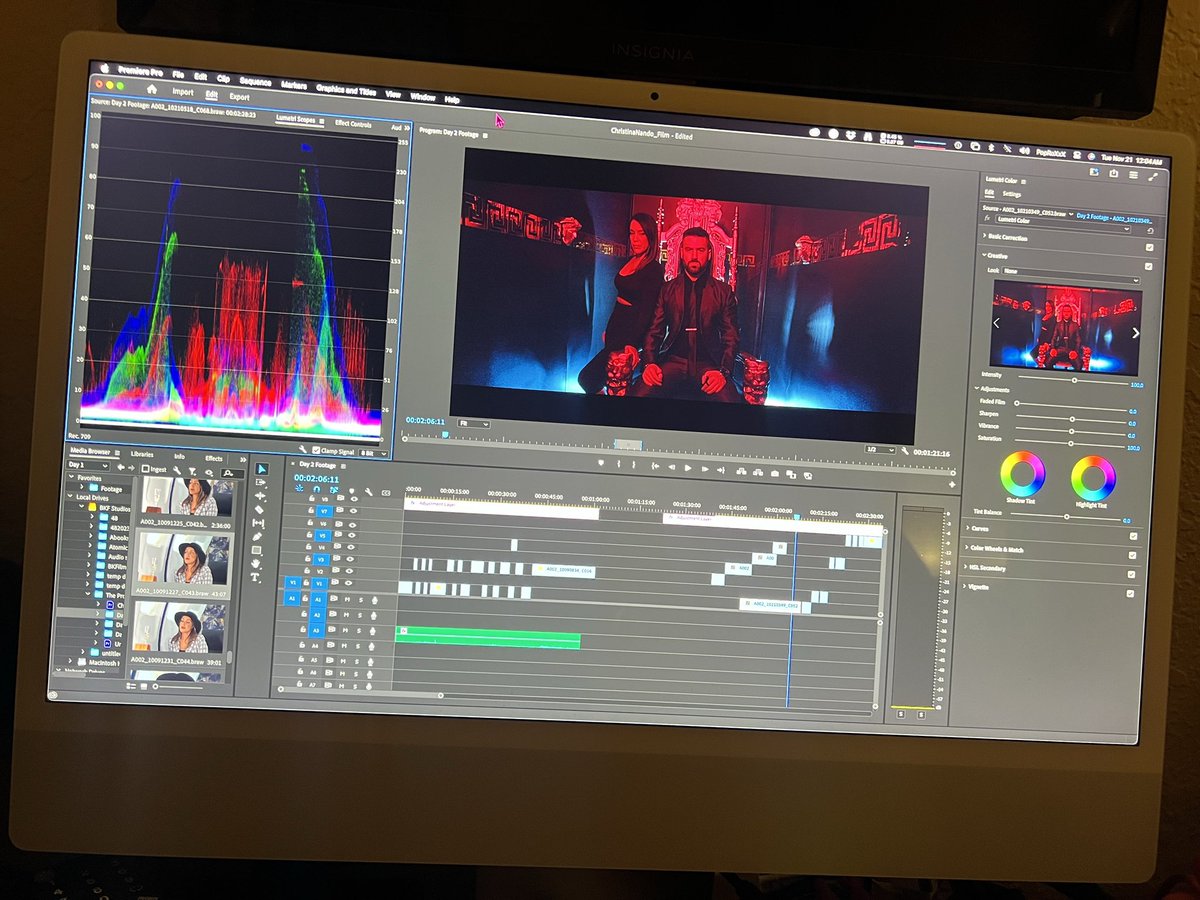Click the Lift button in program monitor
This screenshot has height=900, width=1200.
[x=741, y=471]
